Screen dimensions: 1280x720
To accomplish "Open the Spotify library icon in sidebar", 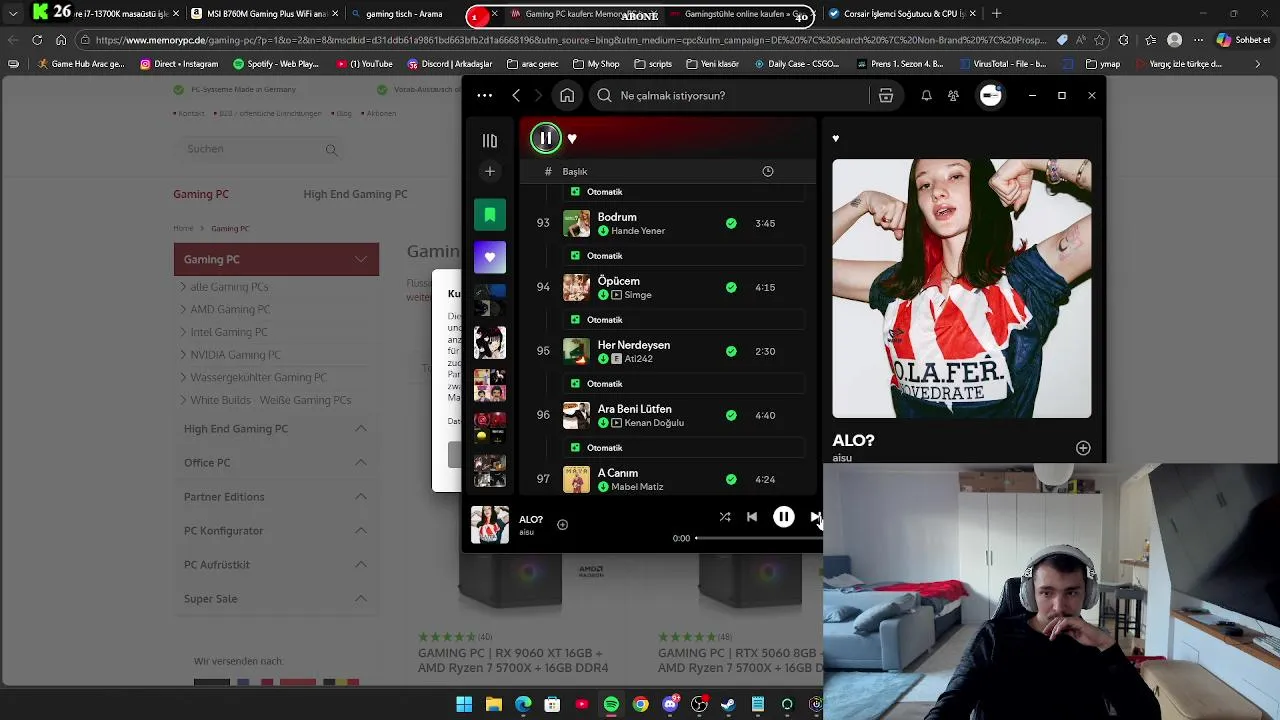I will [490, 141].
